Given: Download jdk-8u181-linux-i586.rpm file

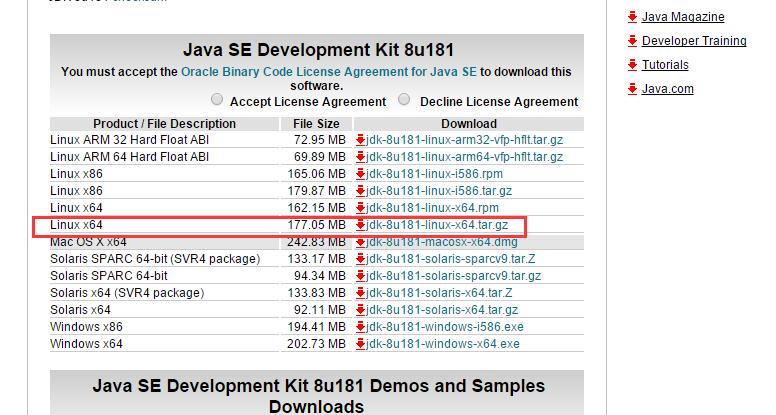Looking at the screenshot, I should [x=434, y=174].
